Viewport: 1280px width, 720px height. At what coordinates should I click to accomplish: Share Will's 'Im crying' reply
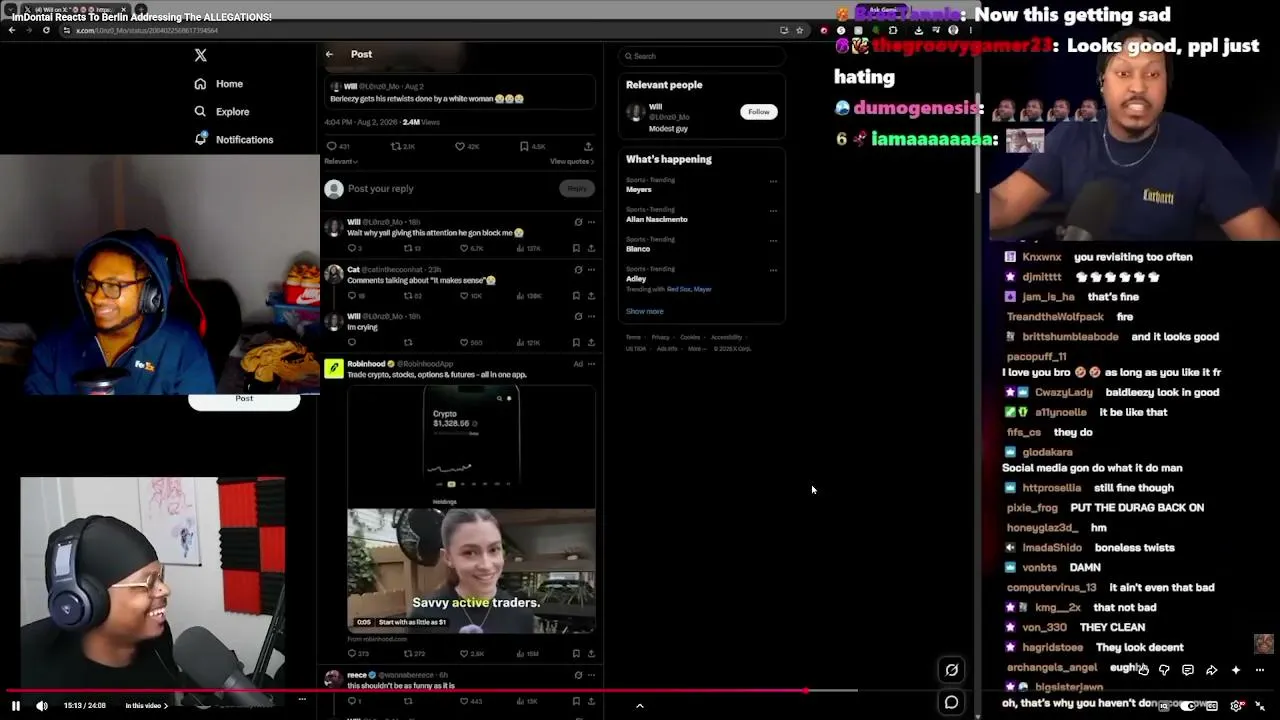pyautogui.click(x=591, y=343)
